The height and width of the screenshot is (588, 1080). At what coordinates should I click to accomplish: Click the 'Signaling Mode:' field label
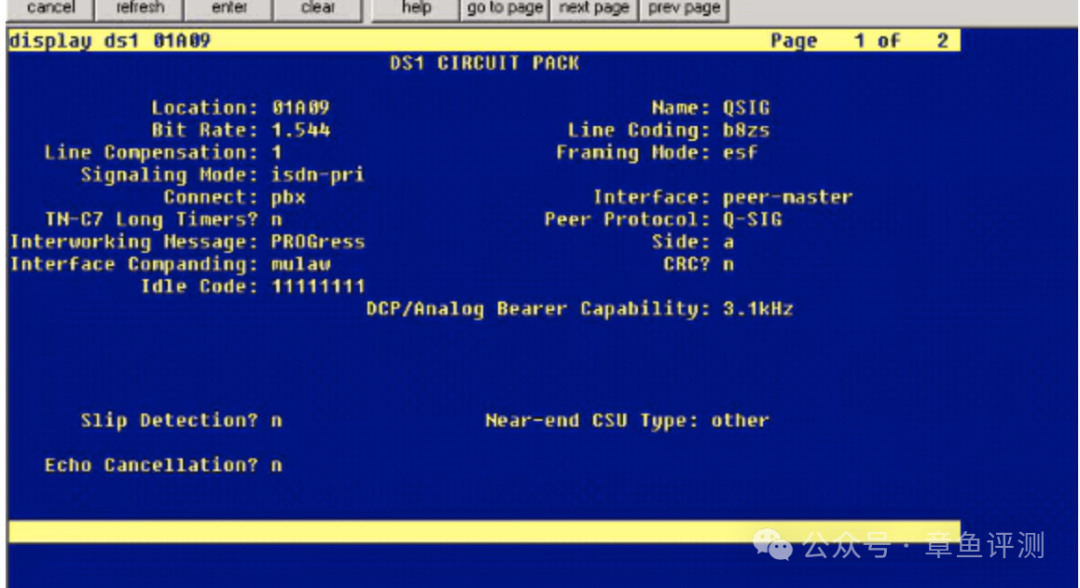(169, 175)
